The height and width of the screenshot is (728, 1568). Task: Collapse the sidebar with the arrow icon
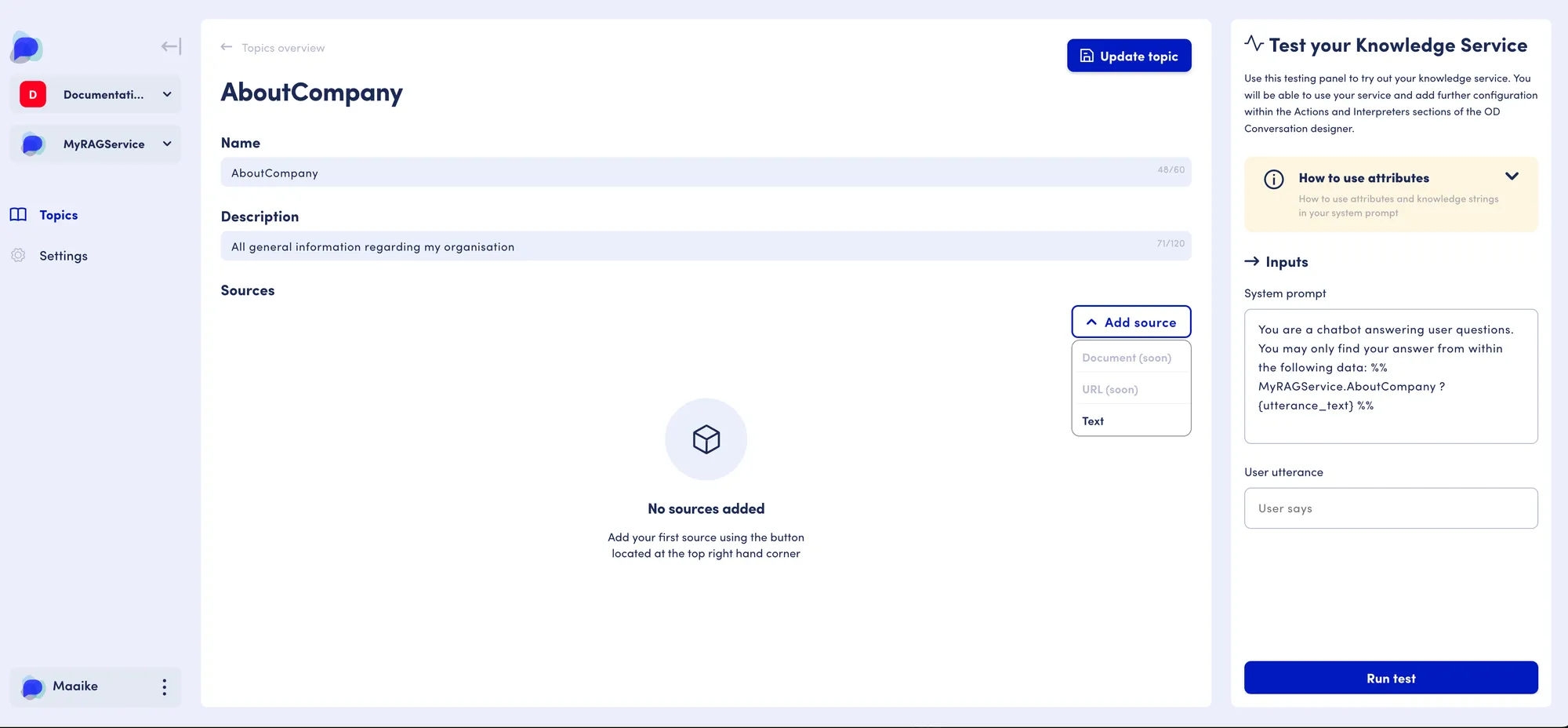[x=171, y=47]
